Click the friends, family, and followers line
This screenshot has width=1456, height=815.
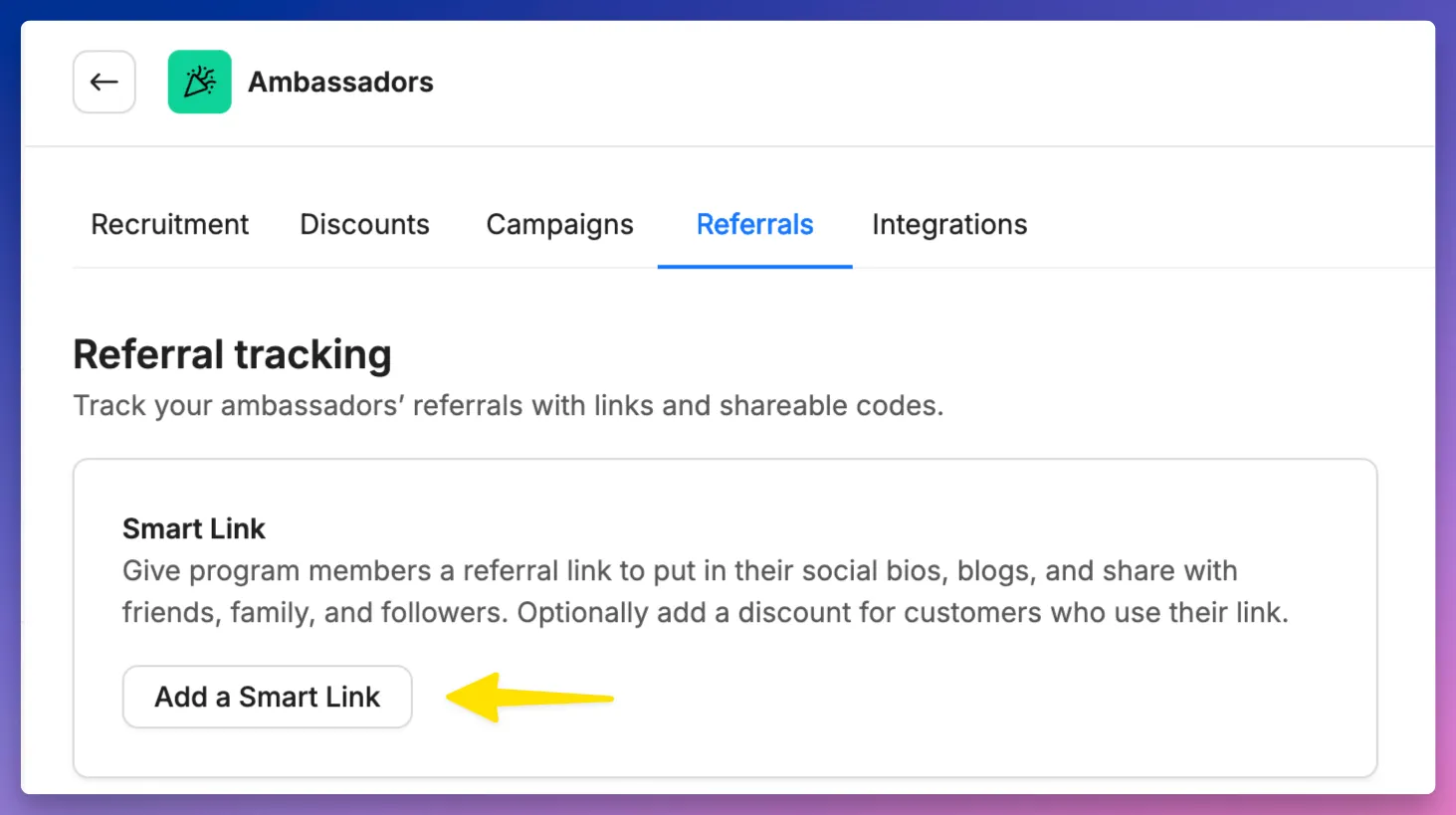tap(706, 613)
